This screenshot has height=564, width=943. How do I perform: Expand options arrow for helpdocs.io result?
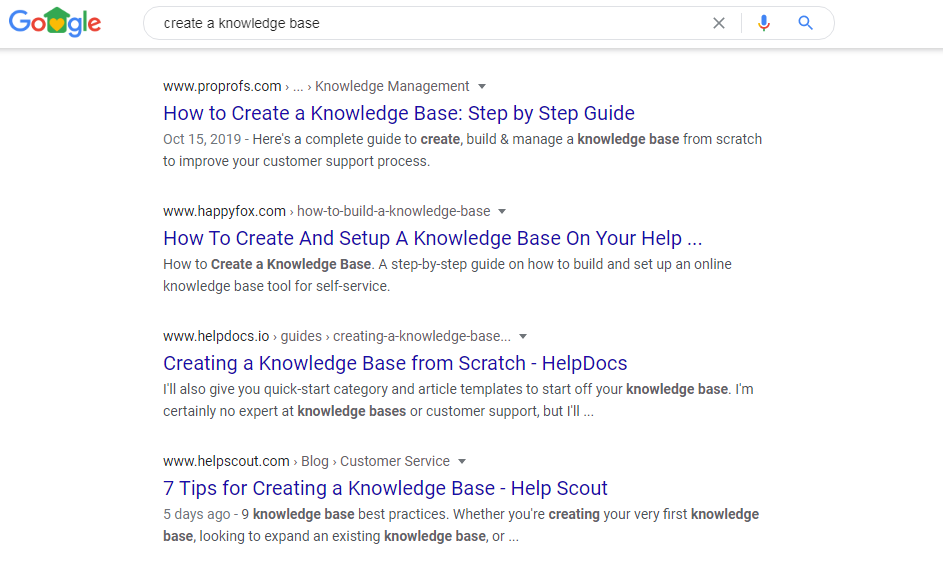[x=523, y=336]
